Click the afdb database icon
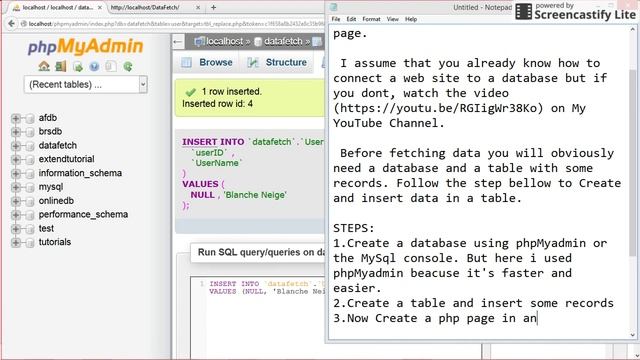Image resolution: width=640 pixels, height=360 pixels. pos(30,118)
